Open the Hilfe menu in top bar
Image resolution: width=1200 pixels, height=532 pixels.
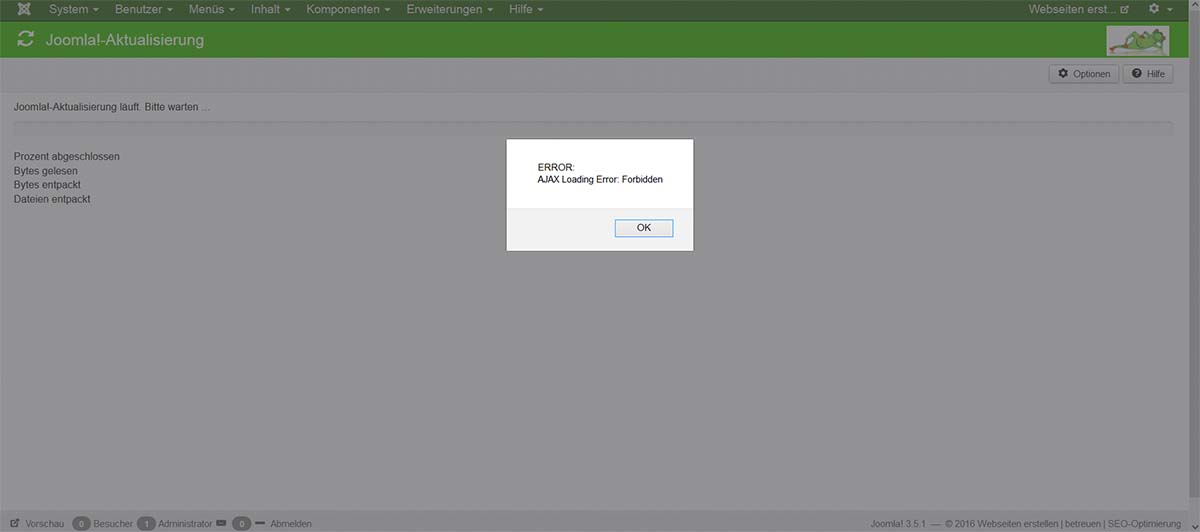point(525,9)
